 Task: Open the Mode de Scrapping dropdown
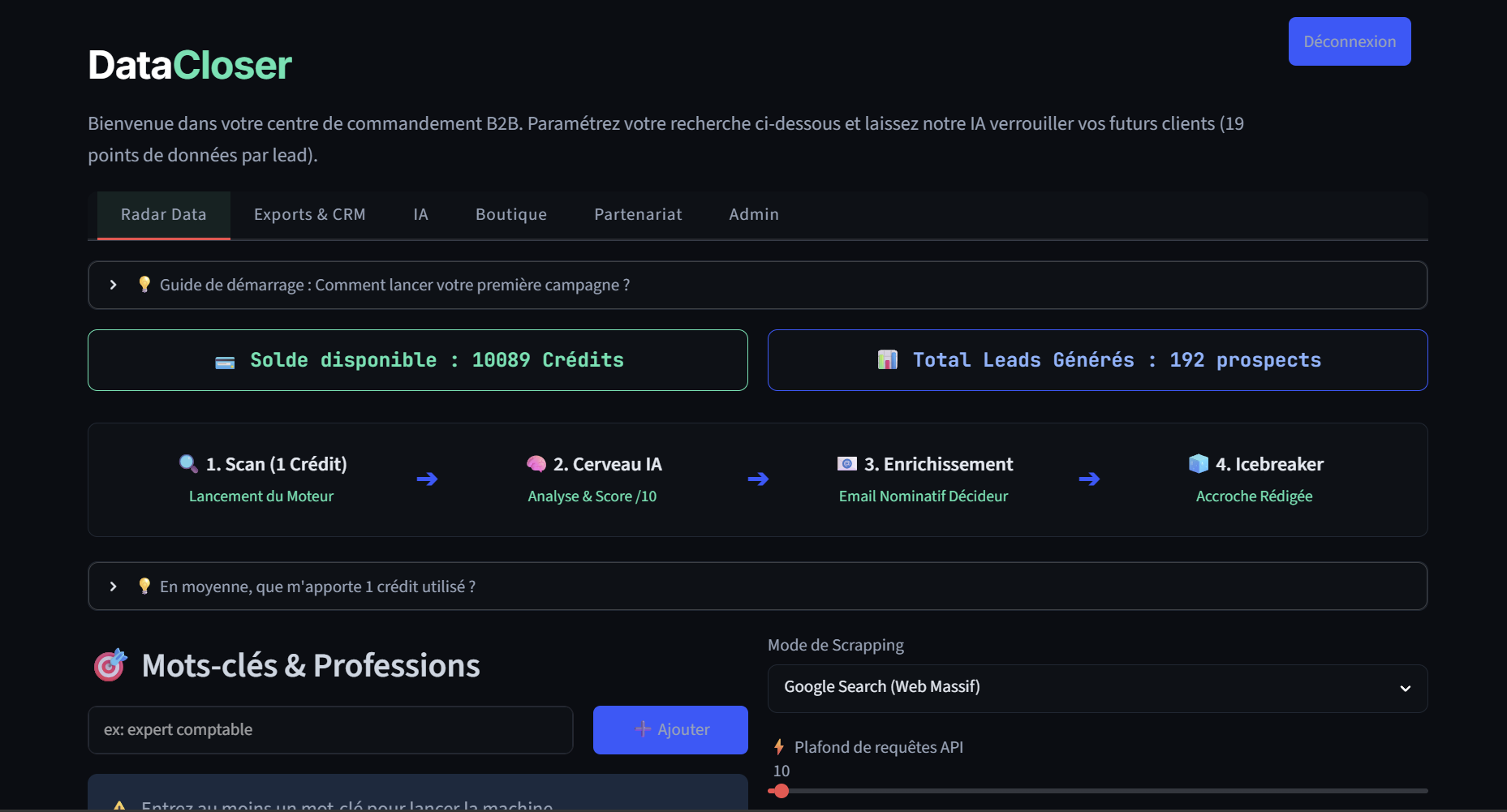1097,689
